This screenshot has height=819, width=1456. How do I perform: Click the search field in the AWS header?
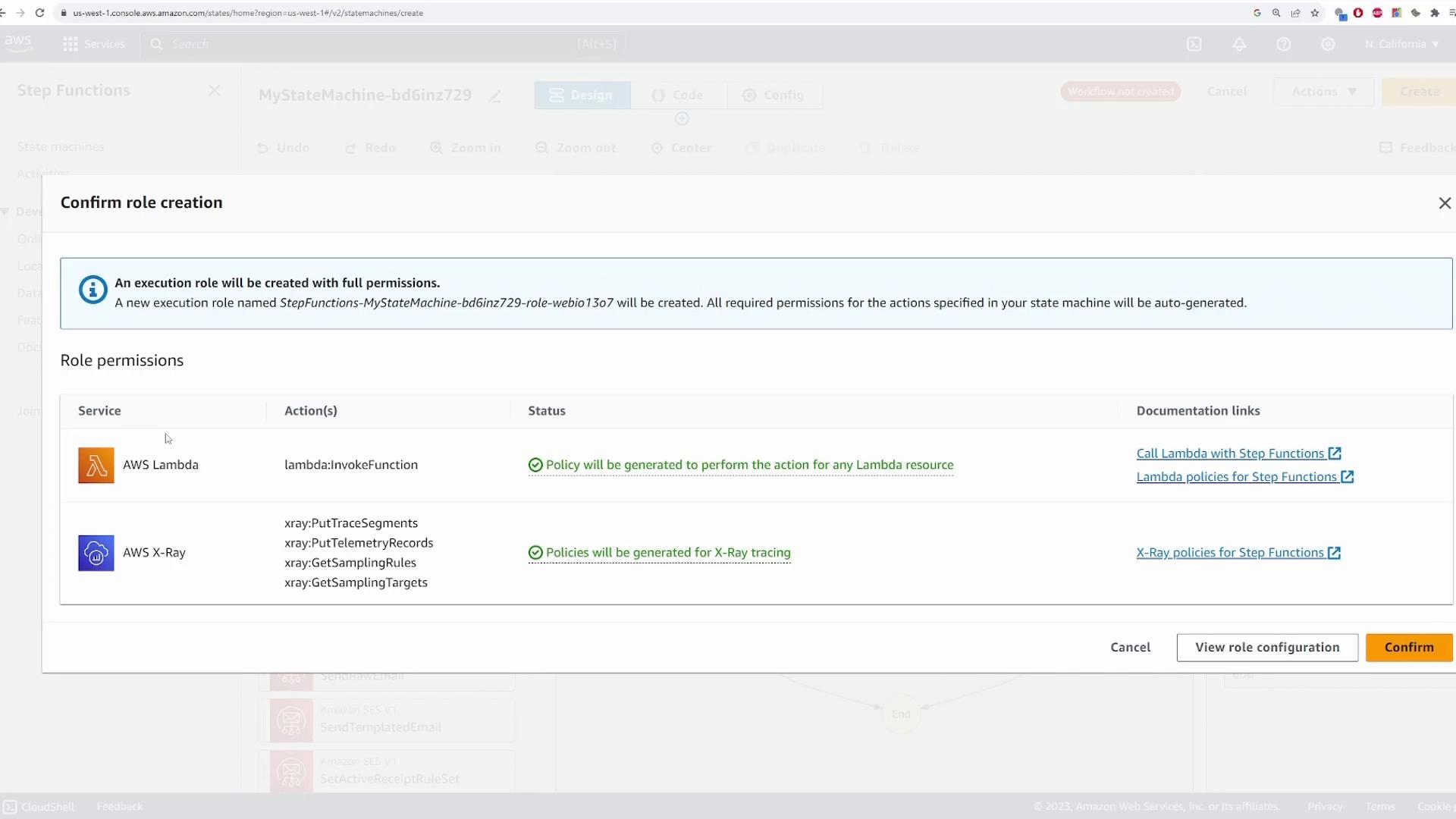[x=383, y=44]
